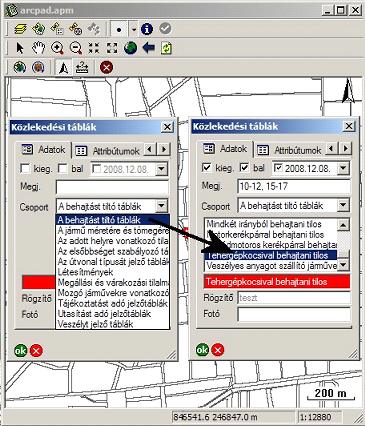The width and height of the screenshot is (365, 426).
Task: Select the zoom in magnifier
Action: pyautogui.click(x=57, y=48)
